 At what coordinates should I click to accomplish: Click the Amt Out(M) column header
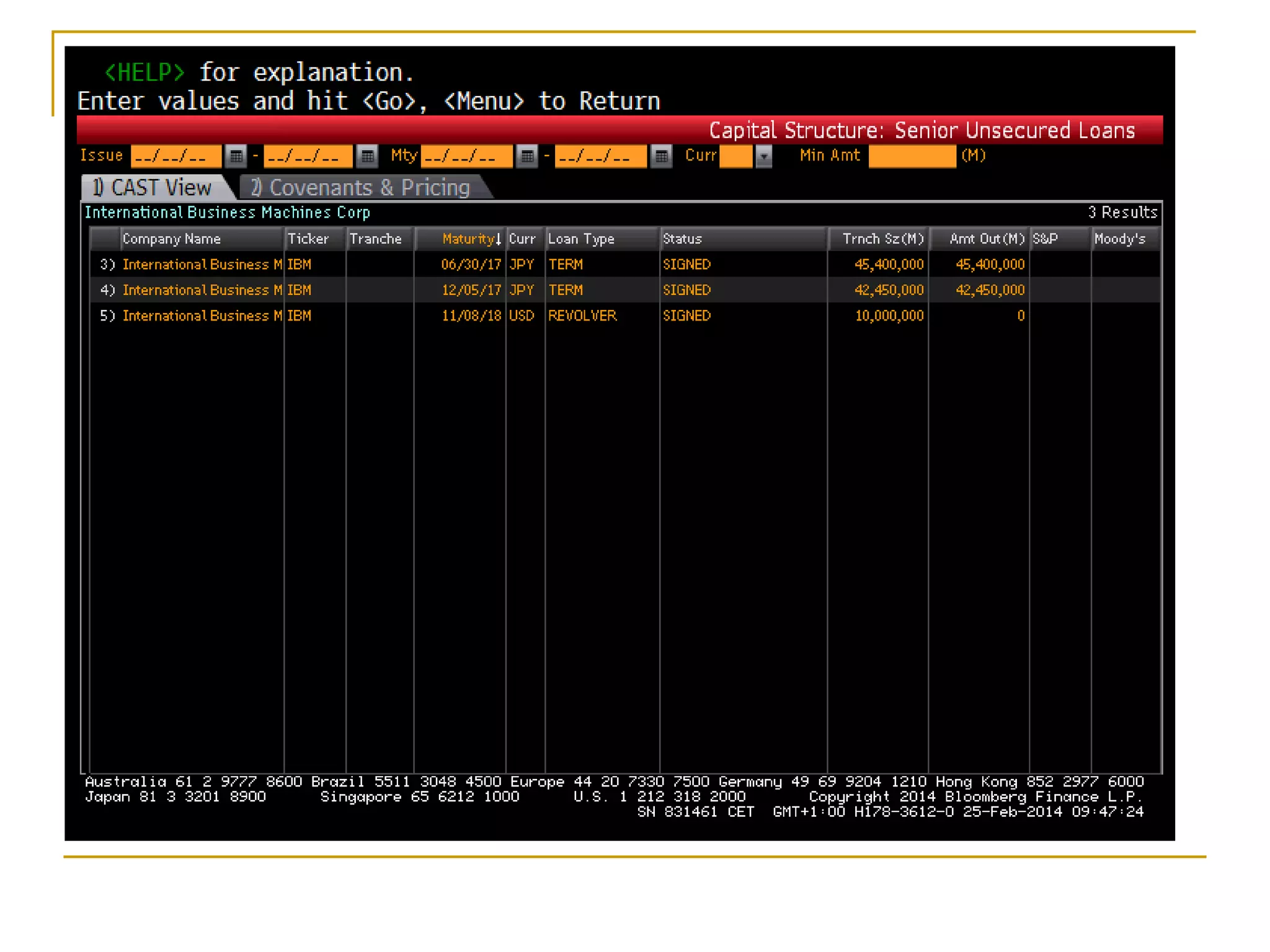pyautogui.click(x=986, y=239)
